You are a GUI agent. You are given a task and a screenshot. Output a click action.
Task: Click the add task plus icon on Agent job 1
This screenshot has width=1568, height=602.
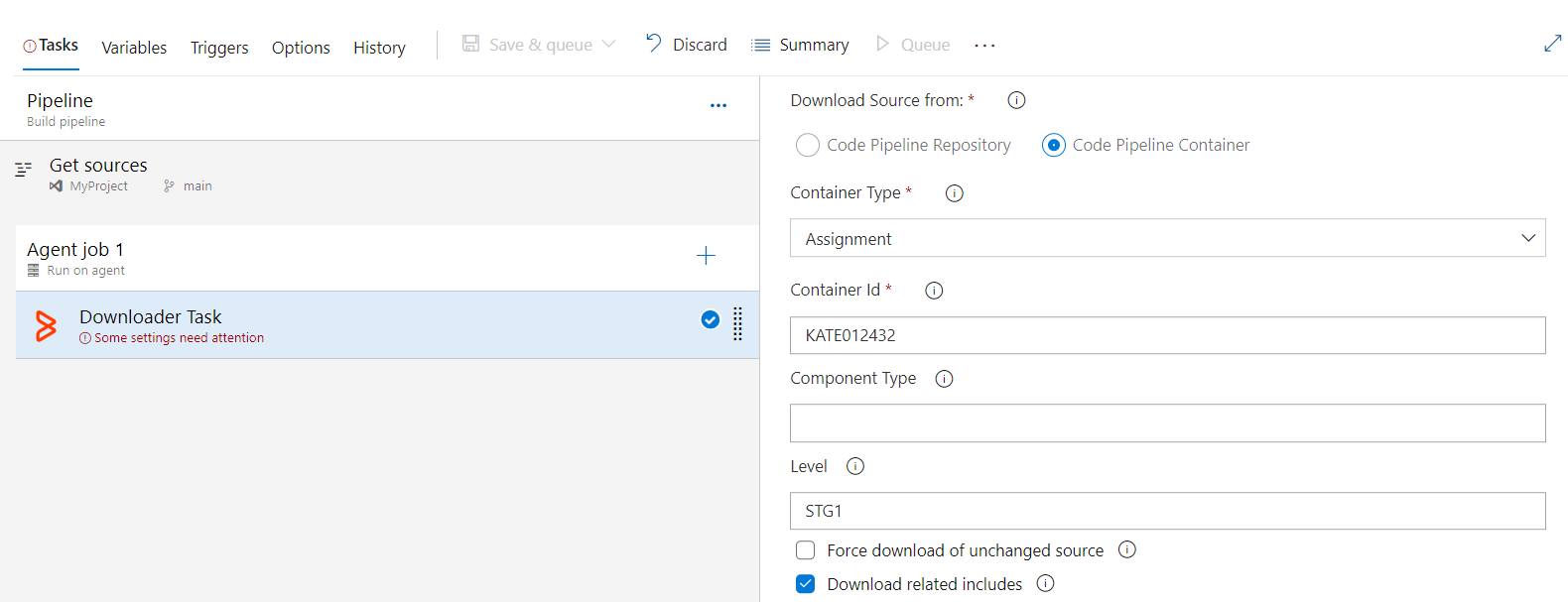(706, 256)
